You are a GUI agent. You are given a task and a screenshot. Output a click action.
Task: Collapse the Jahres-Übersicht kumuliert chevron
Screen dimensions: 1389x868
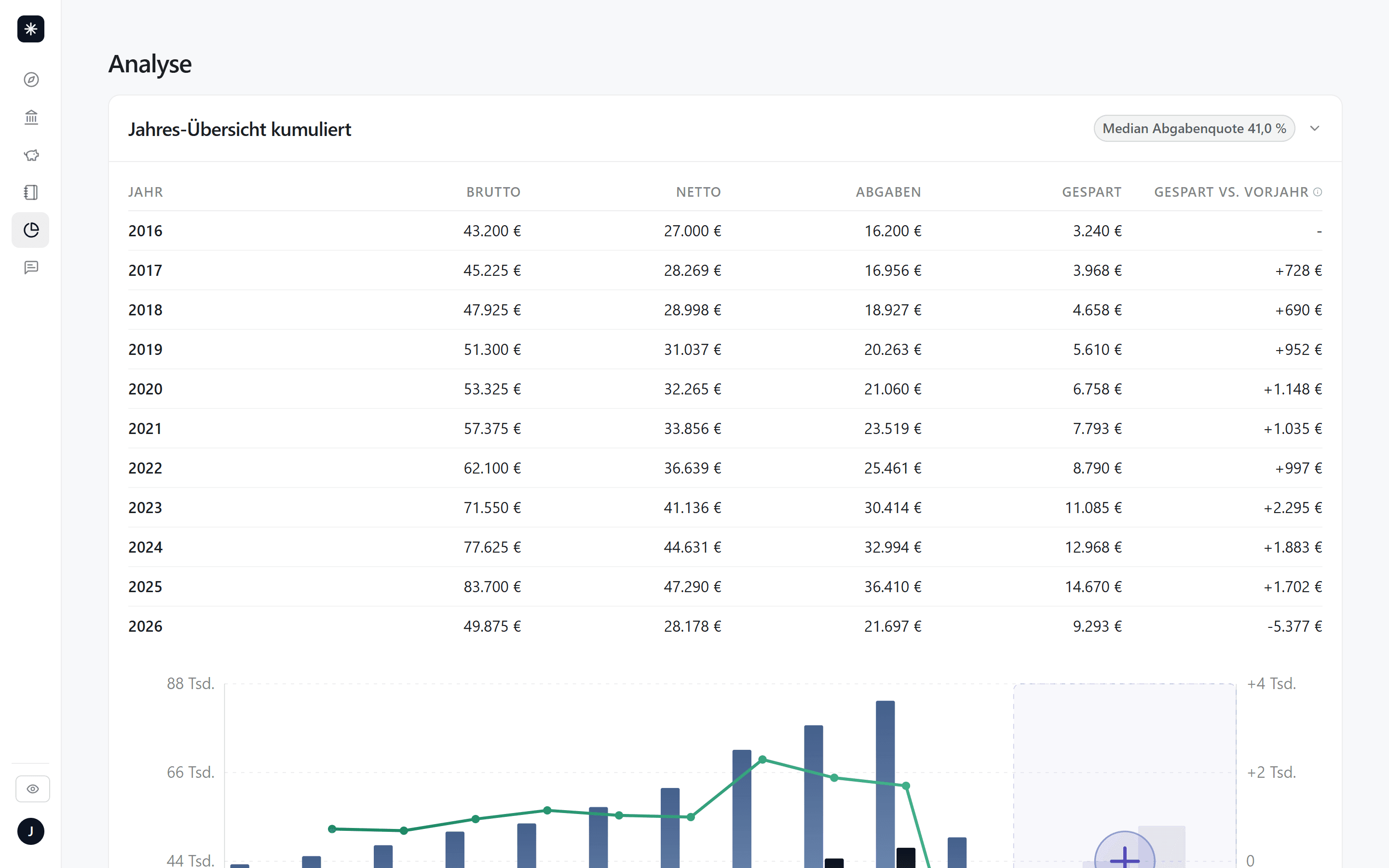point(1315,129)
